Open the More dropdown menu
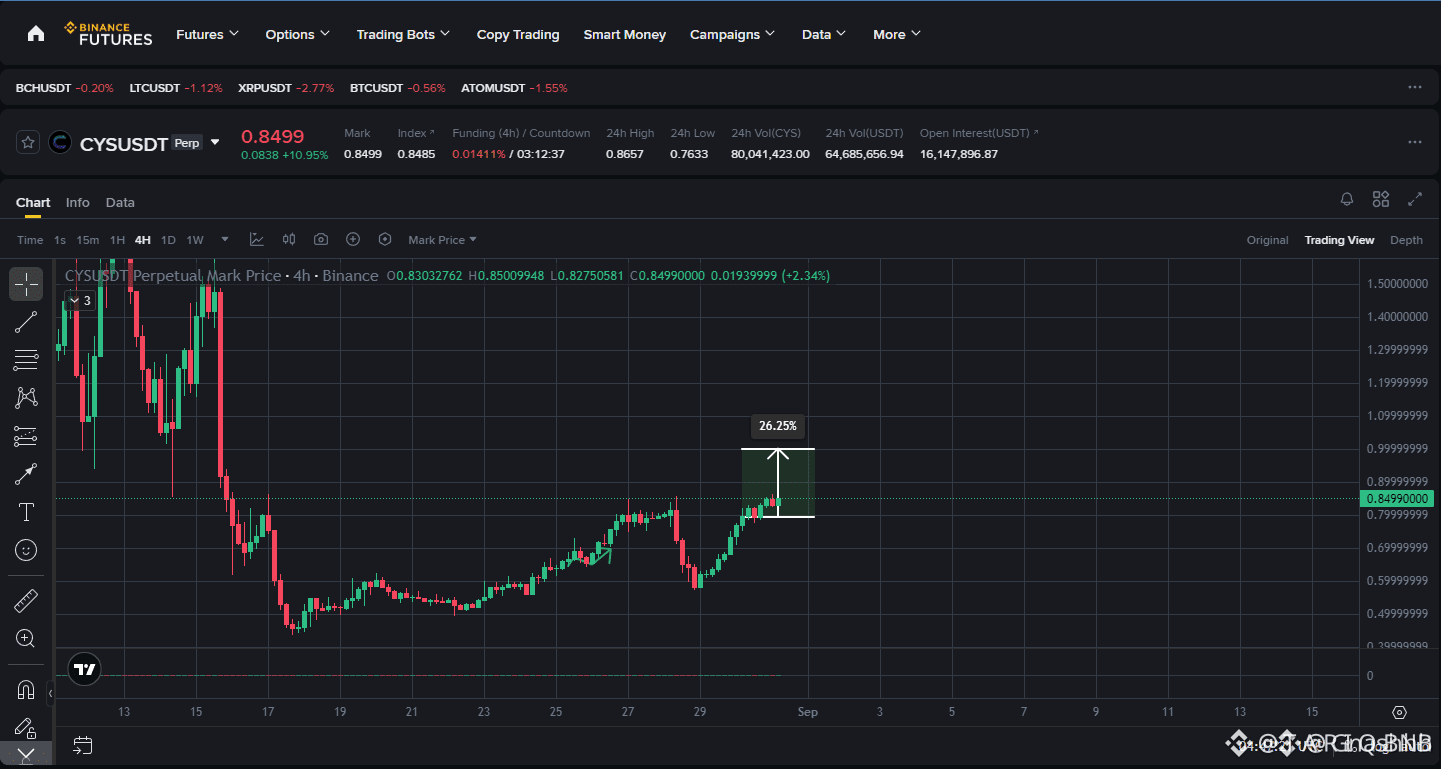Viewport: 1441px width, 769px height. pyautogui.click(x=897, y=34)
